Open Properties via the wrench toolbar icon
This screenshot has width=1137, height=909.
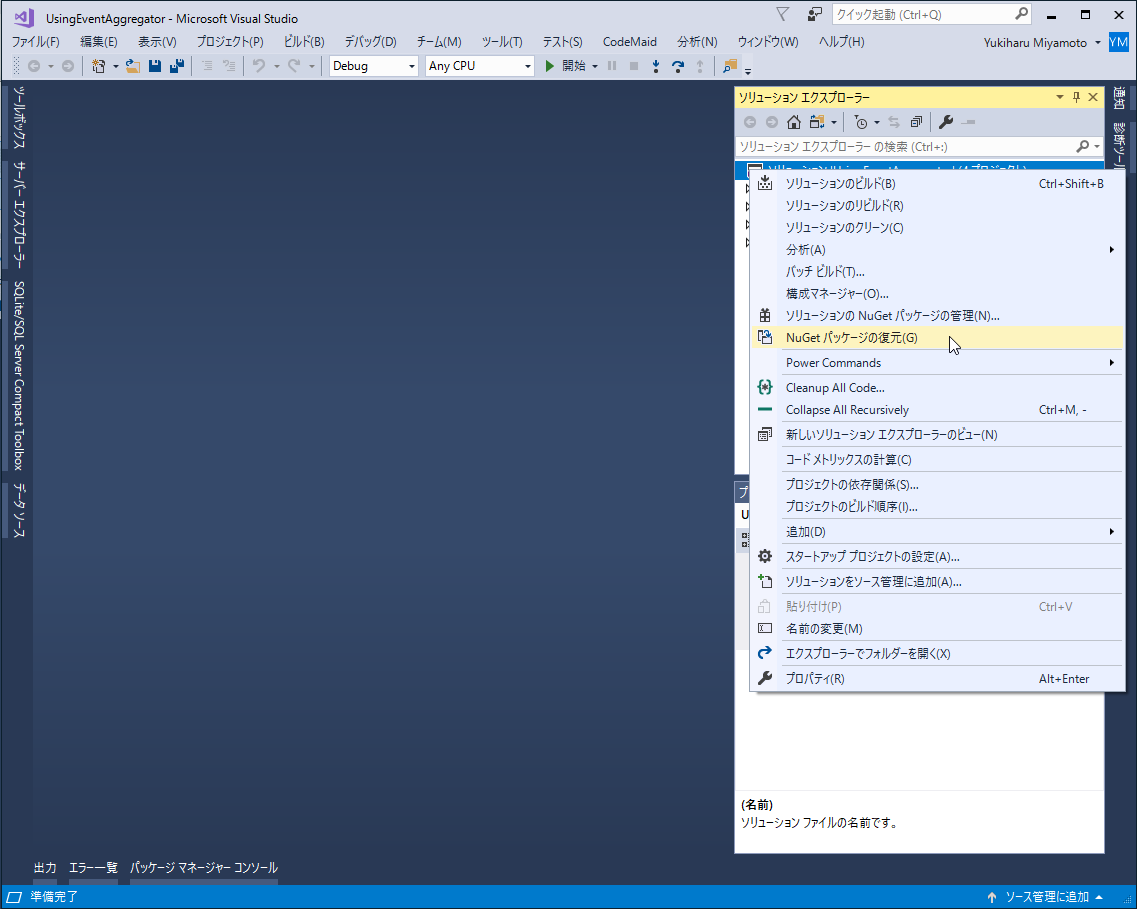tap(946, 122)
